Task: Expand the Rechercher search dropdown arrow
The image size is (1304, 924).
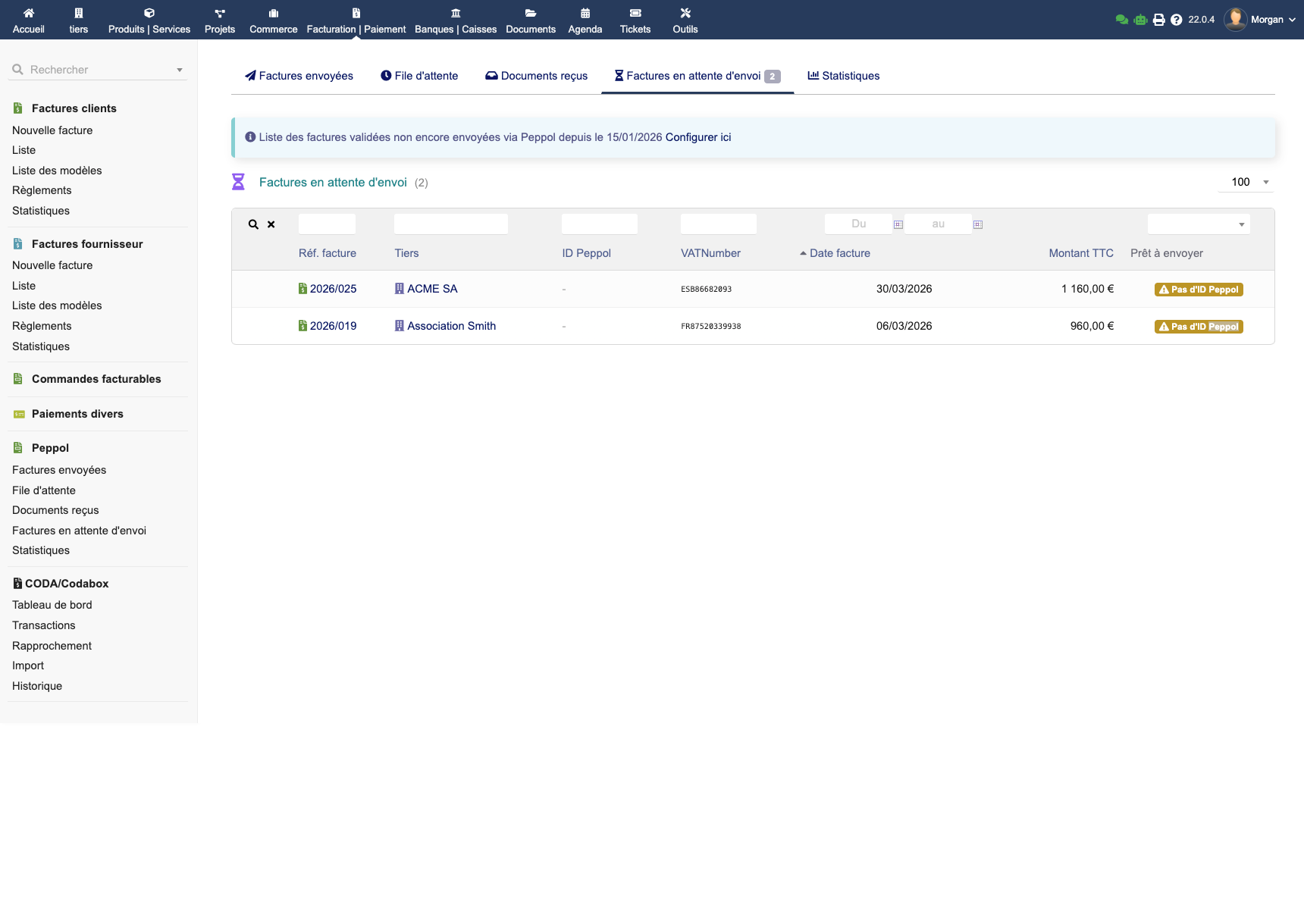Action: pos(180,70)
